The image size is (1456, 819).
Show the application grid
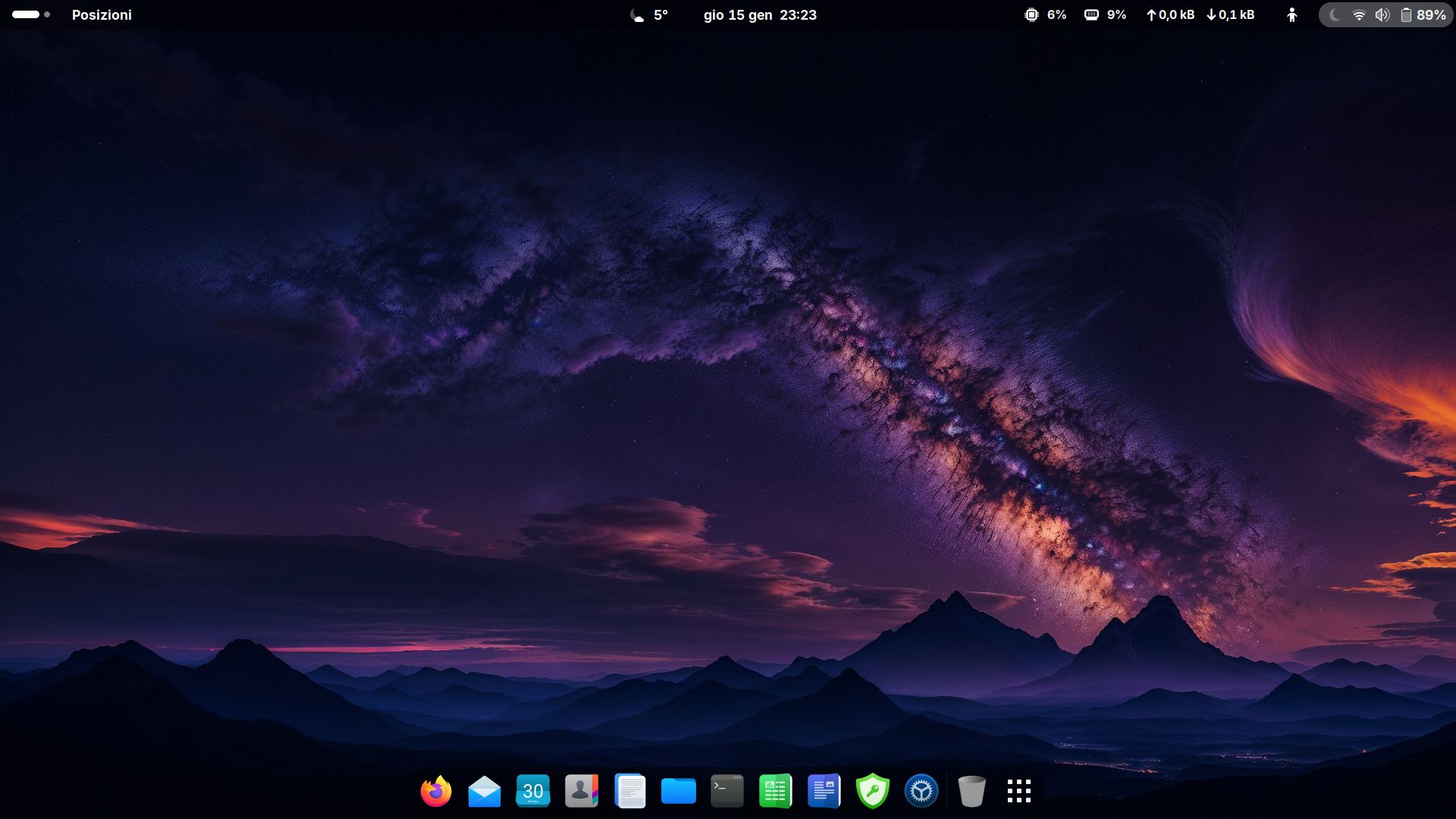pyautogui.click(x=1019, y=791)
